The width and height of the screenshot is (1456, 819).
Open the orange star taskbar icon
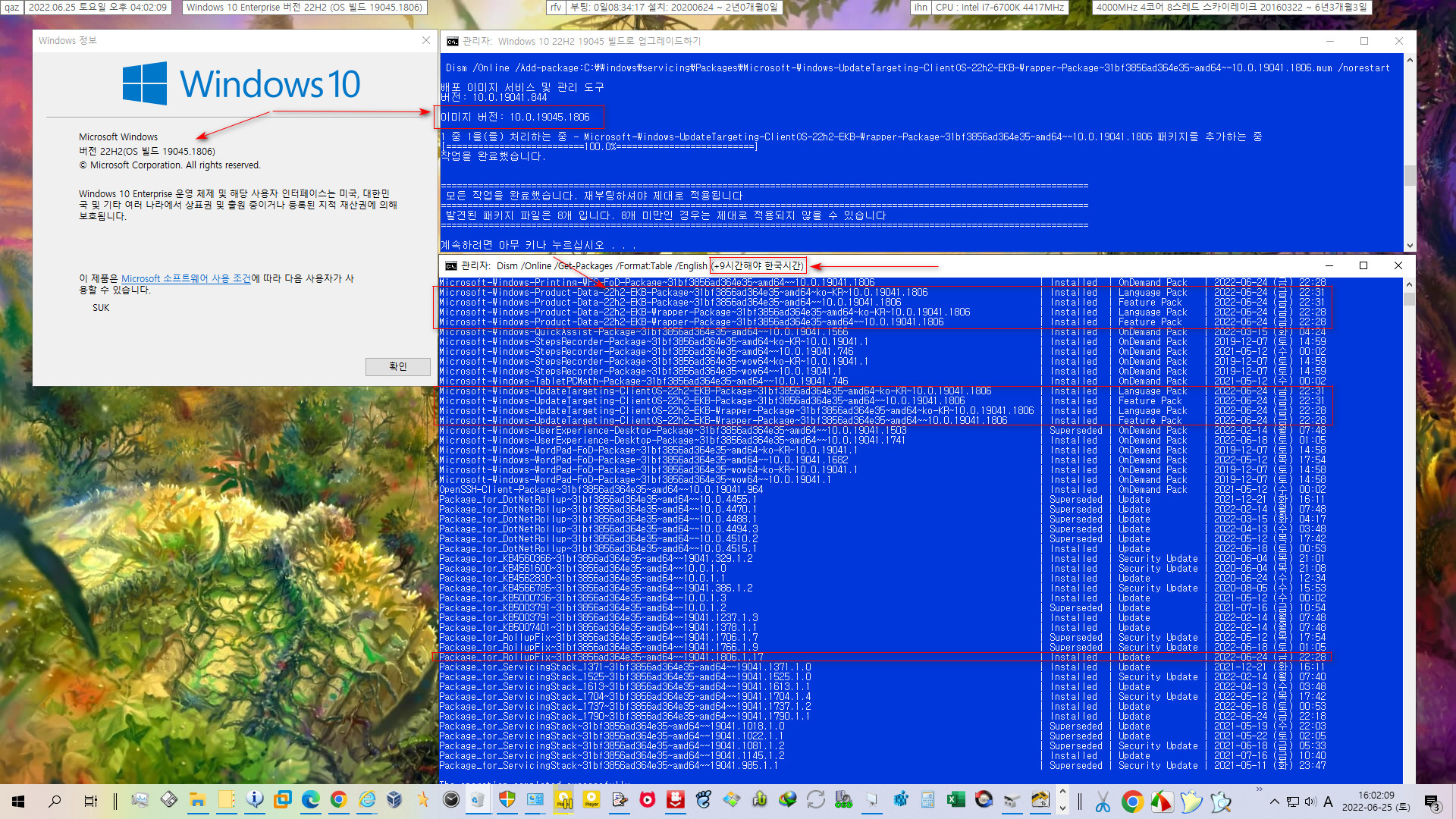(423, 800)
